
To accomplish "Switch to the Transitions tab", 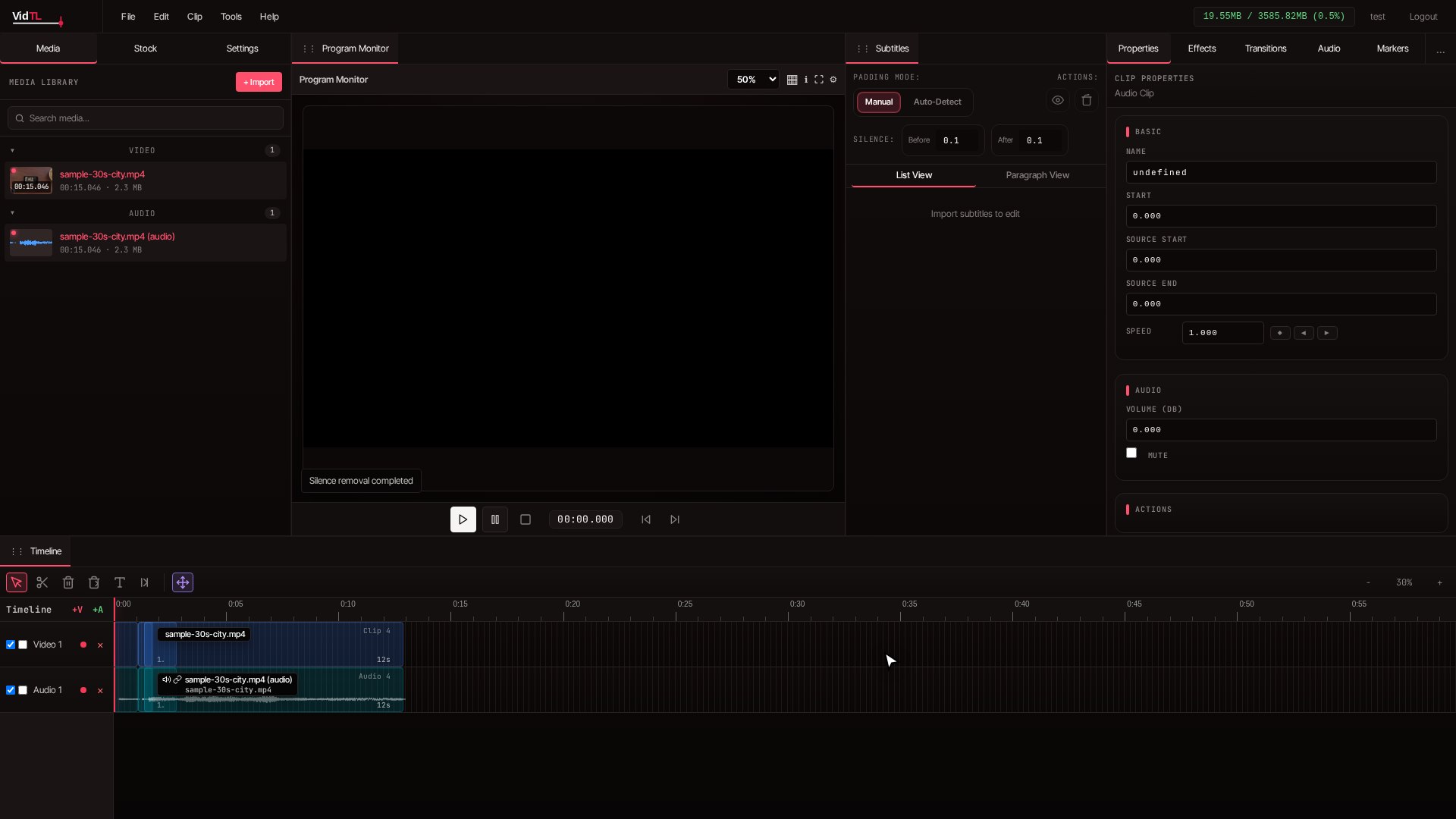I will [x=1266, y=49].
